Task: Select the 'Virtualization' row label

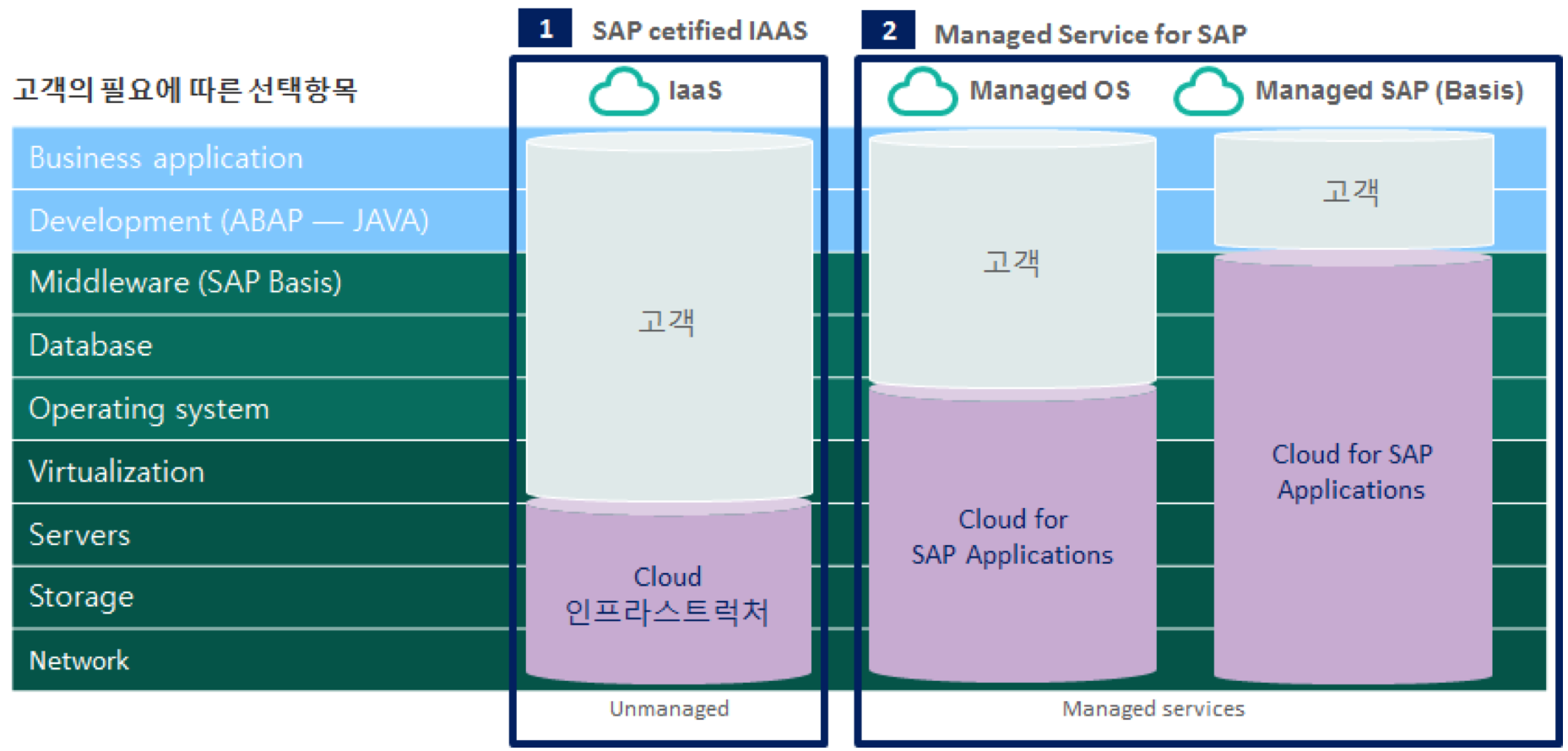Action: pyautogui.click(x=117, y=472)
